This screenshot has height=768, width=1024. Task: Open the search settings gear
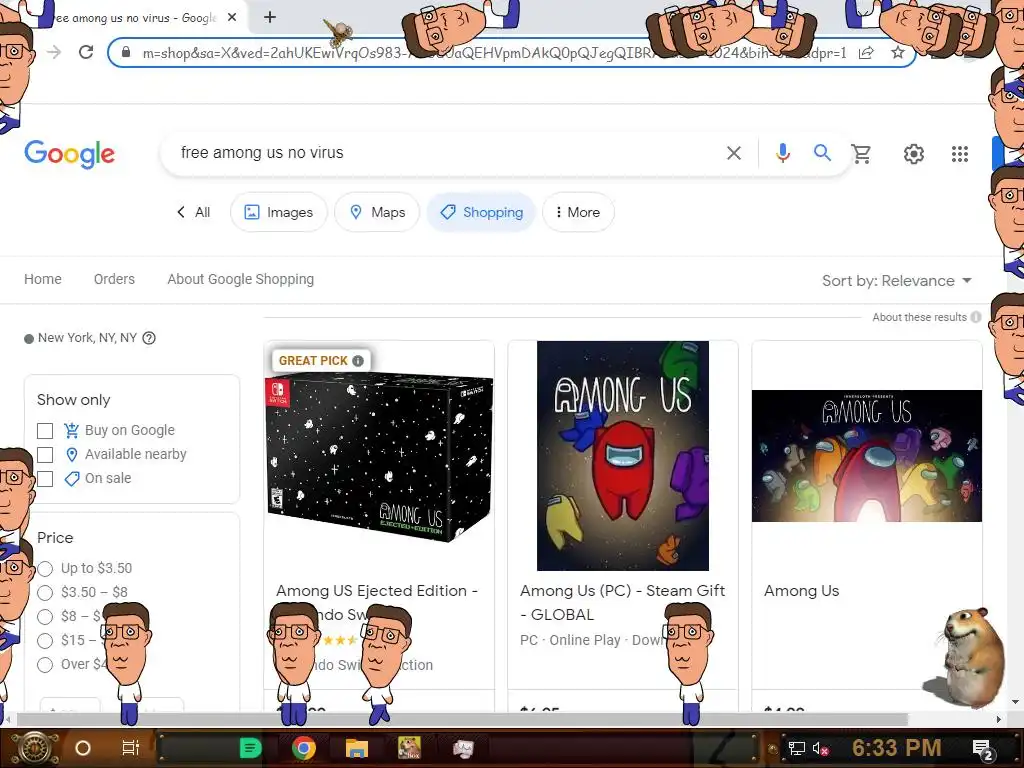914,154
